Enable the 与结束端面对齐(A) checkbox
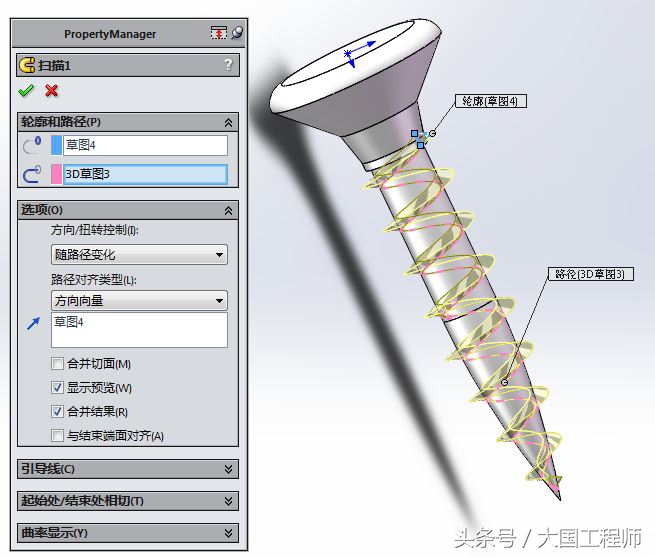 point(57,435)
